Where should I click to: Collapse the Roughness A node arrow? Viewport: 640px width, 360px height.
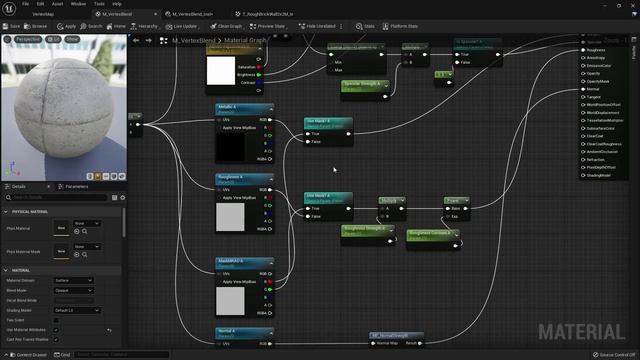point(271,179)
